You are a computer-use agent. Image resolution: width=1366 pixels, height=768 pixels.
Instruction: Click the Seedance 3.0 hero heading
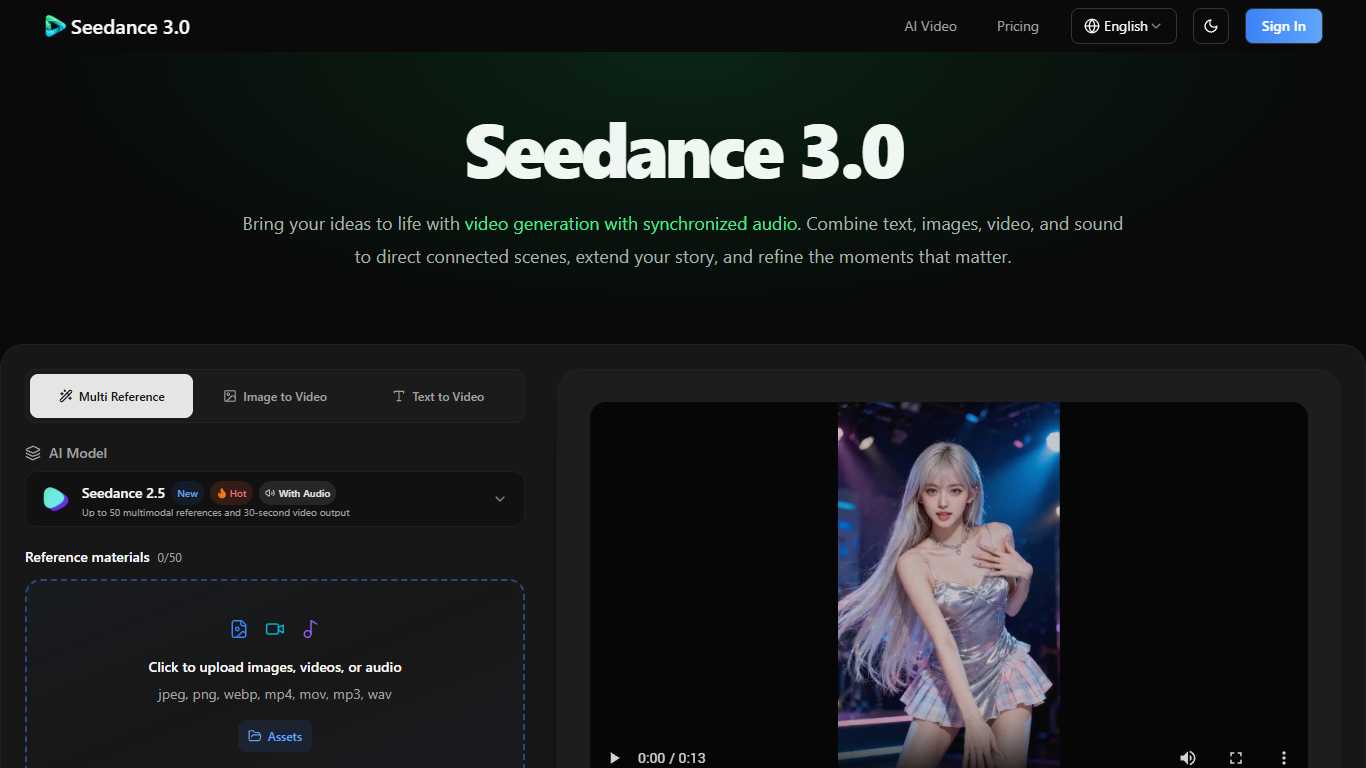coord(684,151)
